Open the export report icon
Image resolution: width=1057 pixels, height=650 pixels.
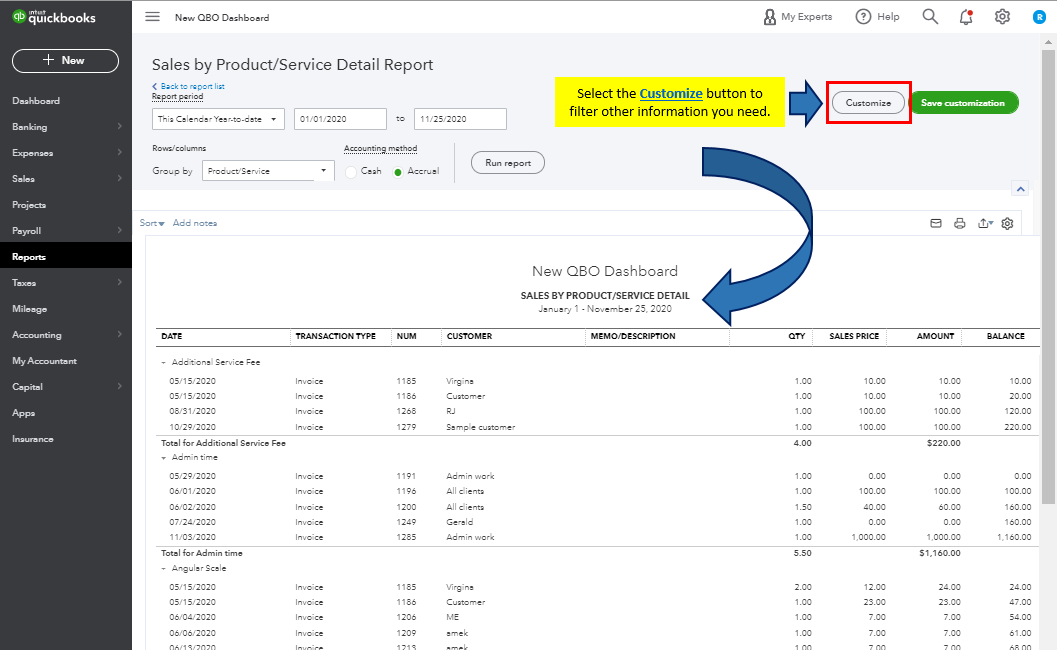click(x=985, y=223)
